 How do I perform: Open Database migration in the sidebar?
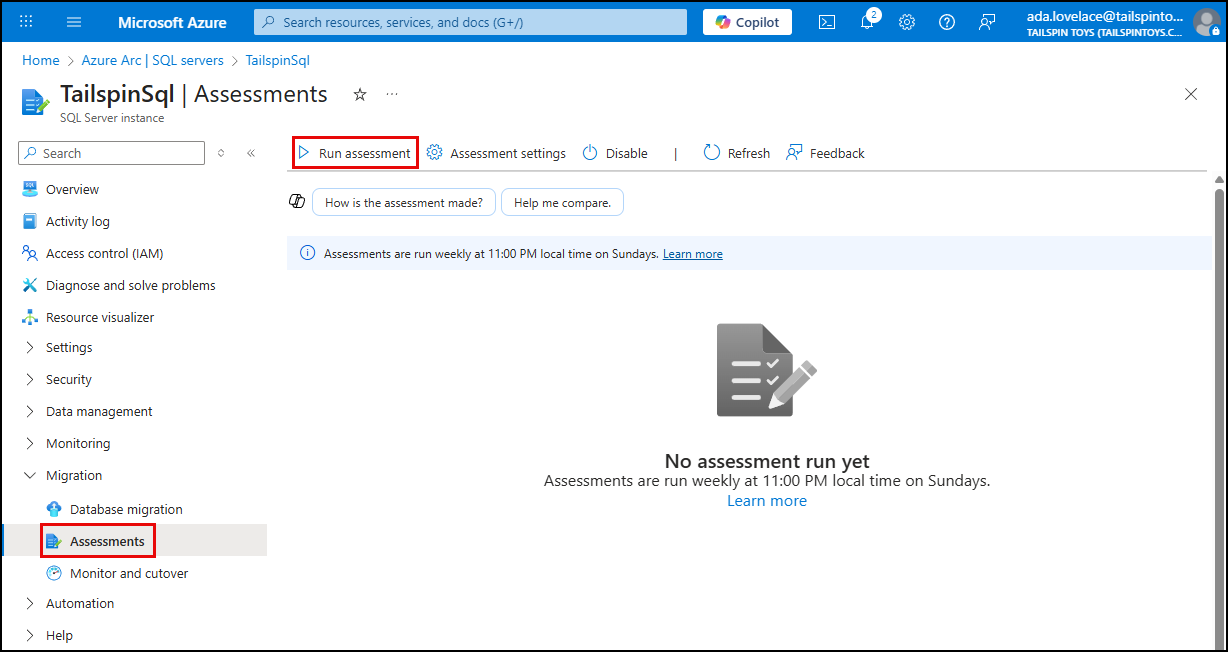pos(127,509)
